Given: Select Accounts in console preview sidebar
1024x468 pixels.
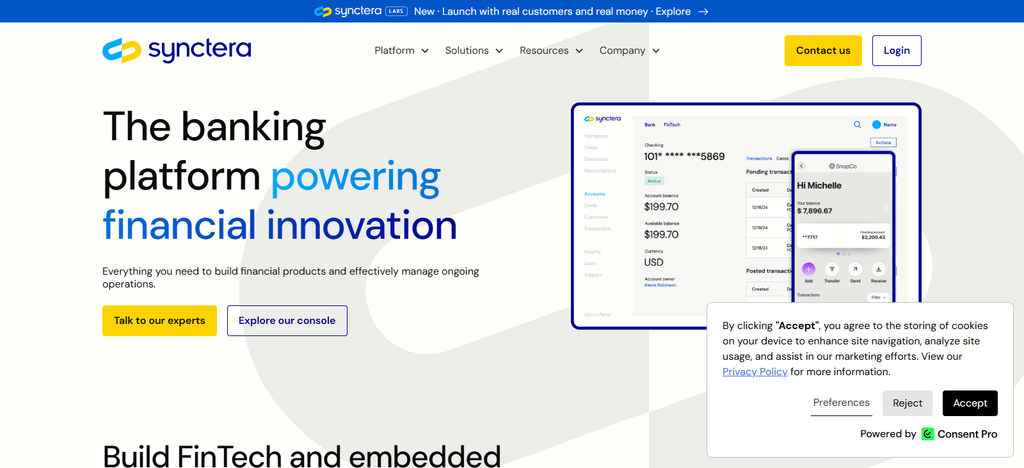Looking at the screenshot, I should click(x=594, y=194).
